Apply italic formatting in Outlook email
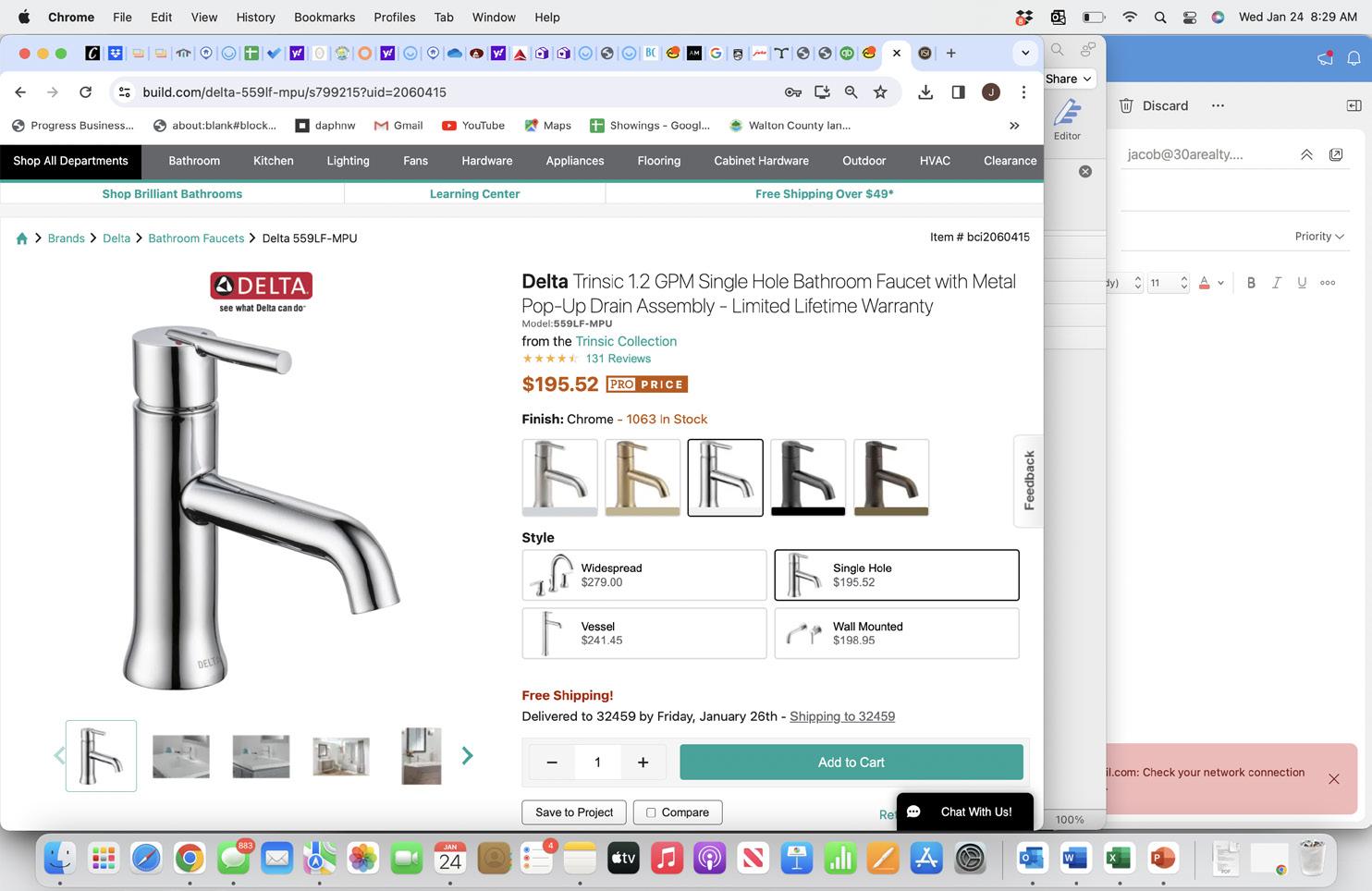The height and width of the screenshot is (891, 1372). coord(1277,283)
